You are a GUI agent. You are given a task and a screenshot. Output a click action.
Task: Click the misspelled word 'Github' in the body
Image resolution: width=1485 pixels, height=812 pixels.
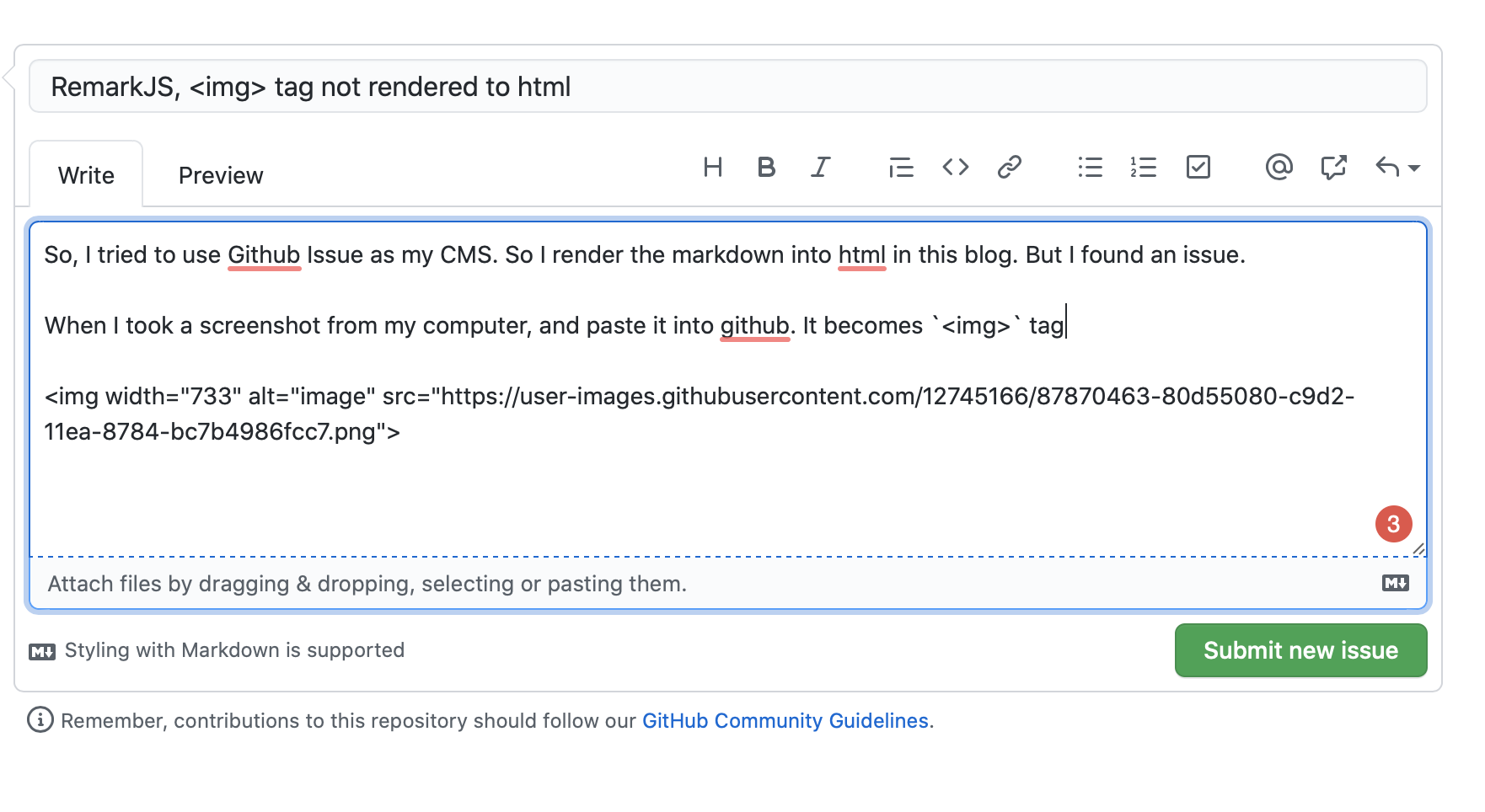(x=264, y=254)
